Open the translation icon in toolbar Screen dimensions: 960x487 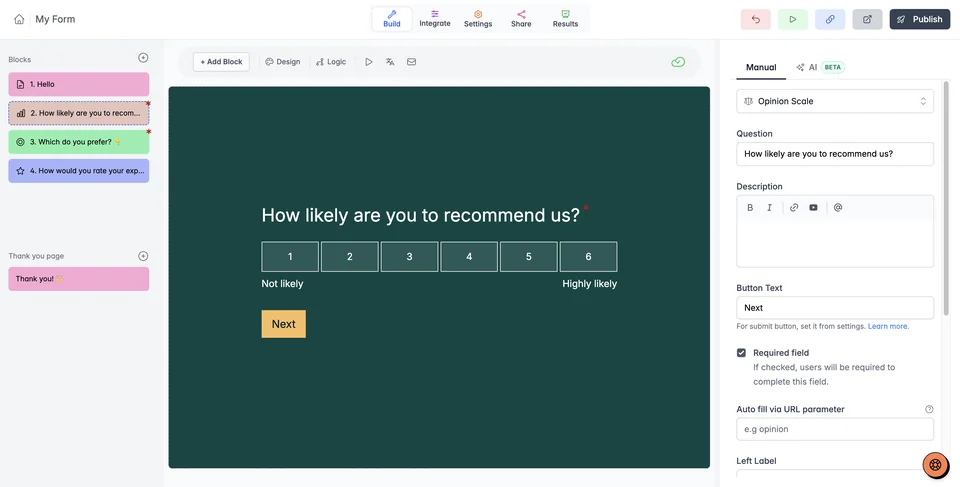coord(390,62)
